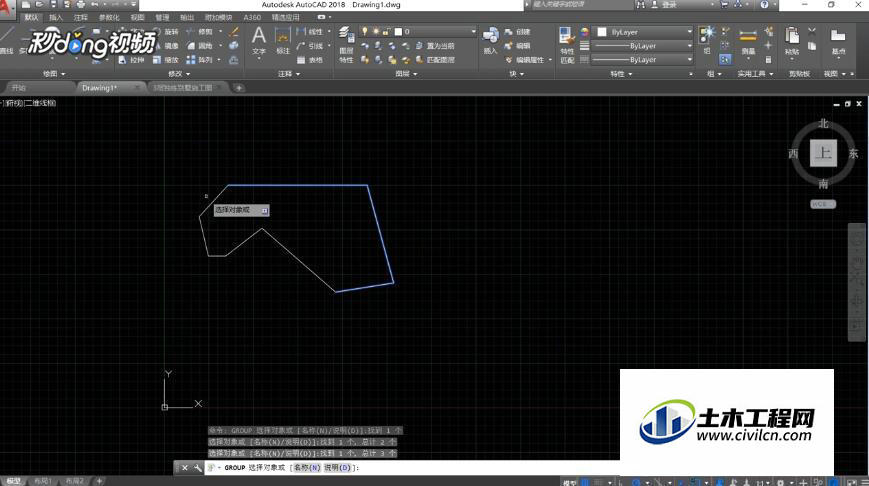Close the command line with X button
Image resolution: width=869 pixels, height=486 pixels.
pyautogui.click(x=185, y=468)
